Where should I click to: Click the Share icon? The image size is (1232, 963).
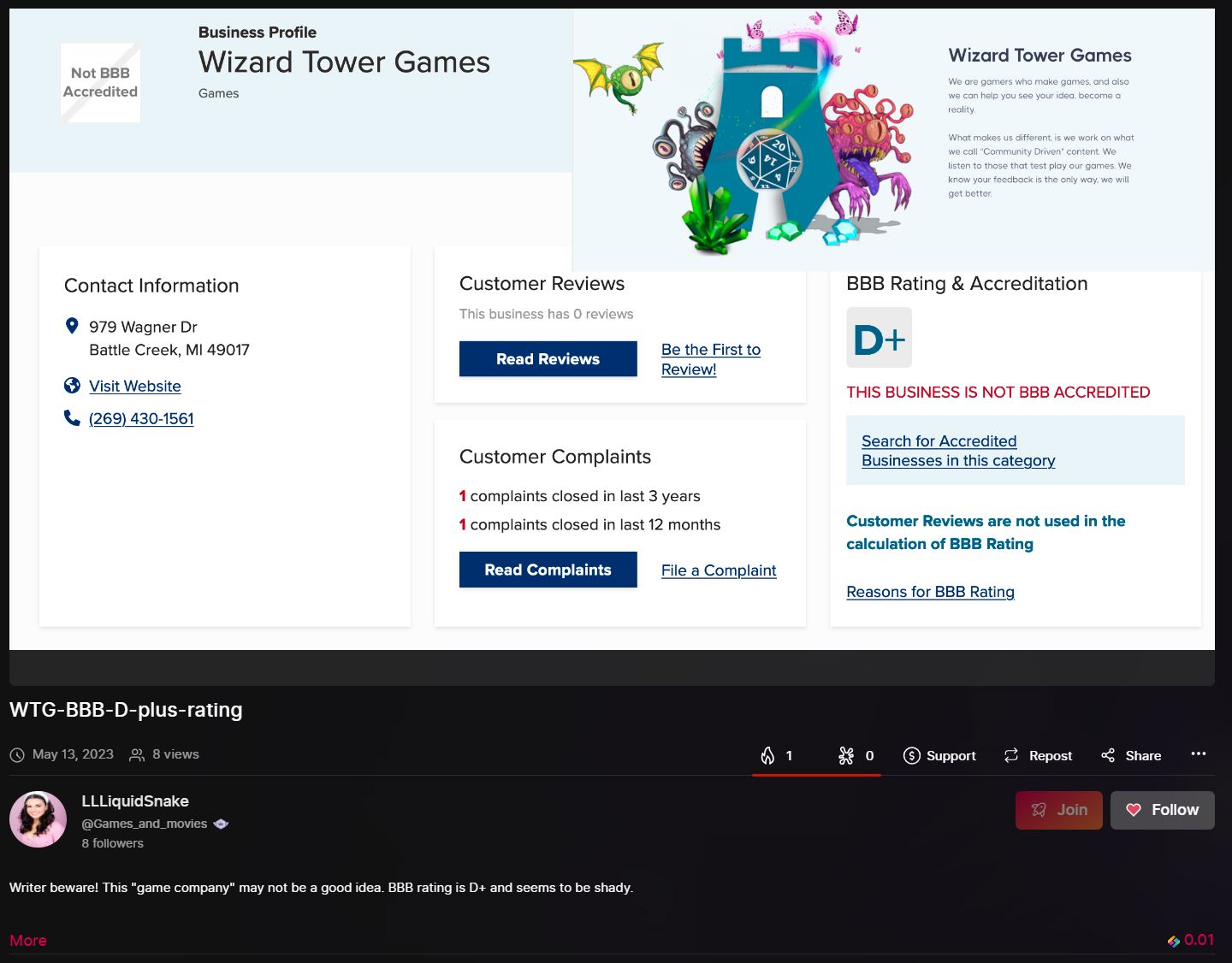click(1108, 755)
